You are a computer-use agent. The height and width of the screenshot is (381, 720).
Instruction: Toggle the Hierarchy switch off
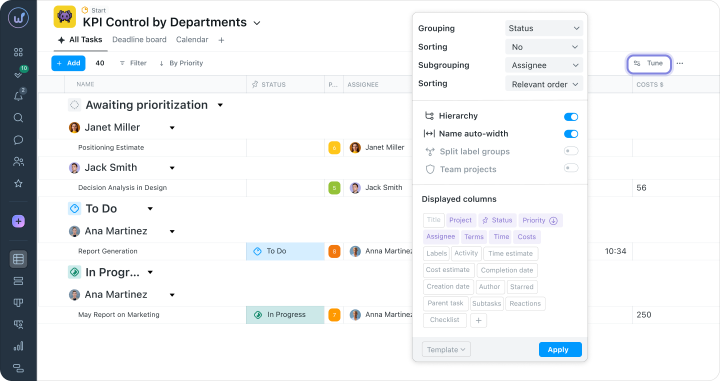pyautogui.click(x=571, y=117)
